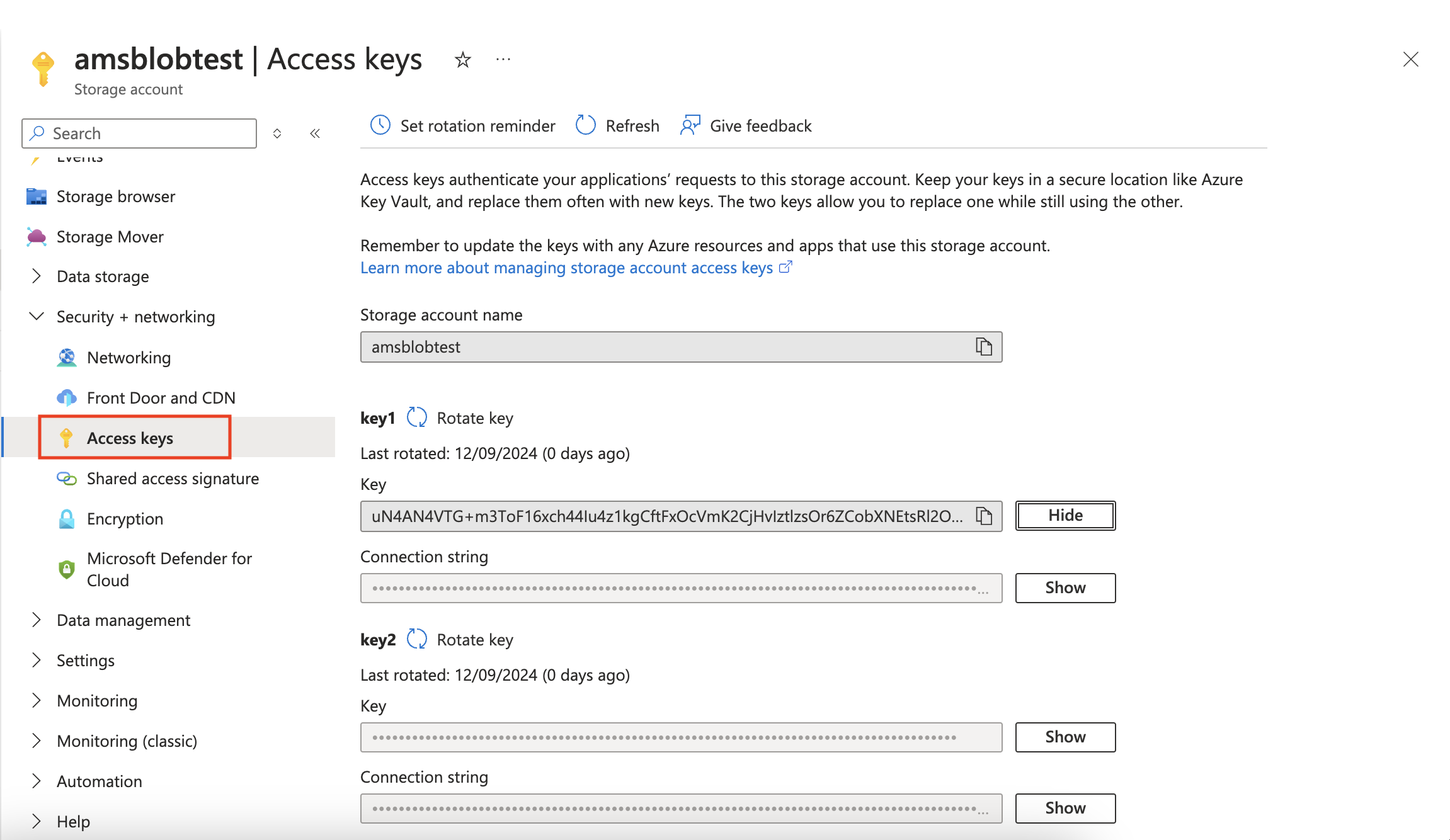Viewport: 1450px width, 840px height.
Task: Click the favorite star icon next to Access keys
Action: pos(463,60)
